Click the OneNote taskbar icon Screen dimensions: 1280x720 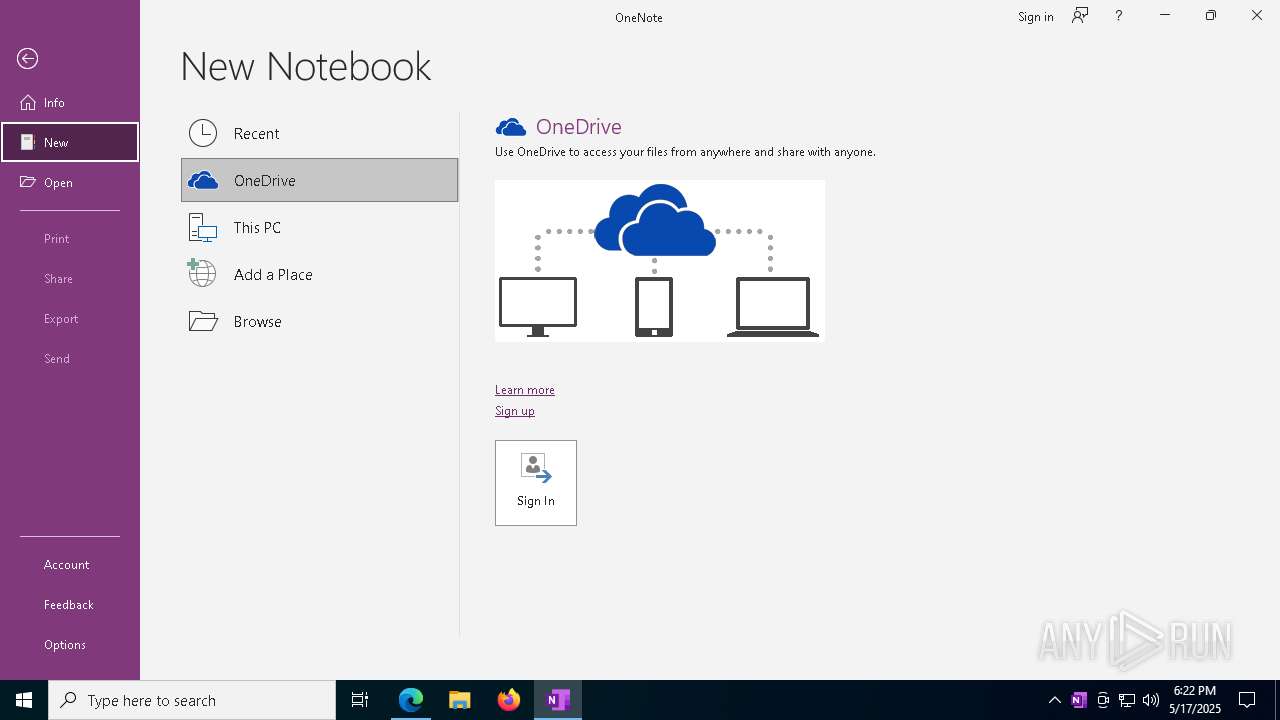[x=558, y=700]
